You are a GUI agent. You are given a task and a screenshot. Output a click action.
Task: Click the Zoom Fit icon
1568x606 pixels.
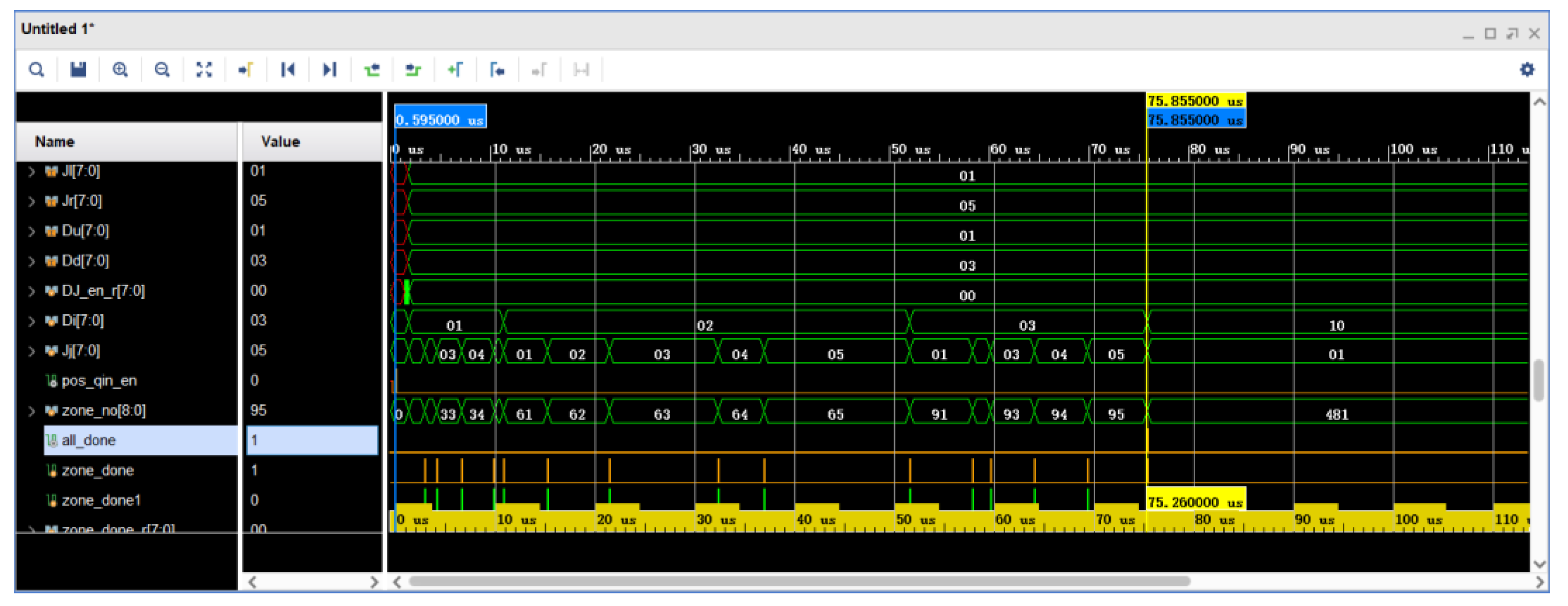coord(204,69)
